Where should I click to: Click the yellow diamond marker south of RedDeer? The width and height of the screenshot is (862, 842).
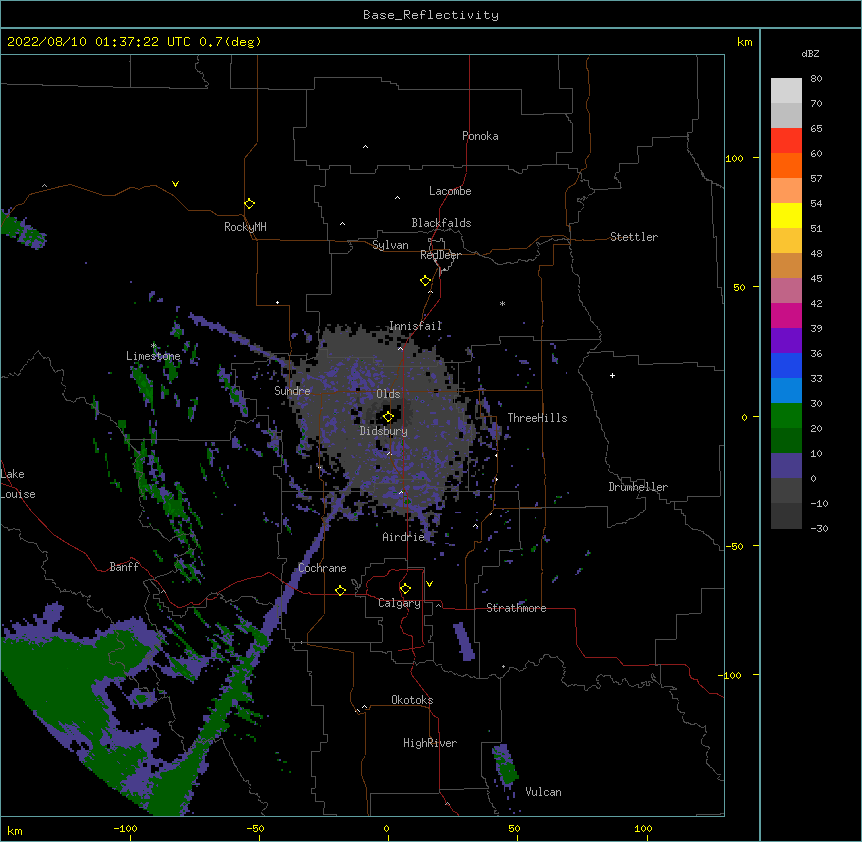click(x=425, y=281)
